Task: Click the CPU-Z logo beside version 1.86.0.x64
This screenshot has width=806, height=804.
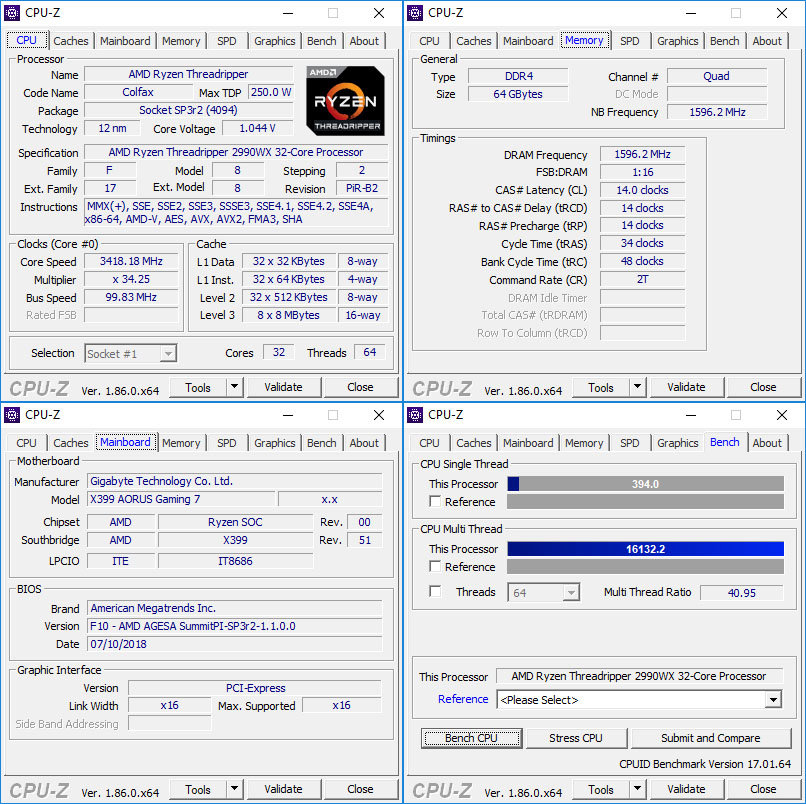Action: 38,387
